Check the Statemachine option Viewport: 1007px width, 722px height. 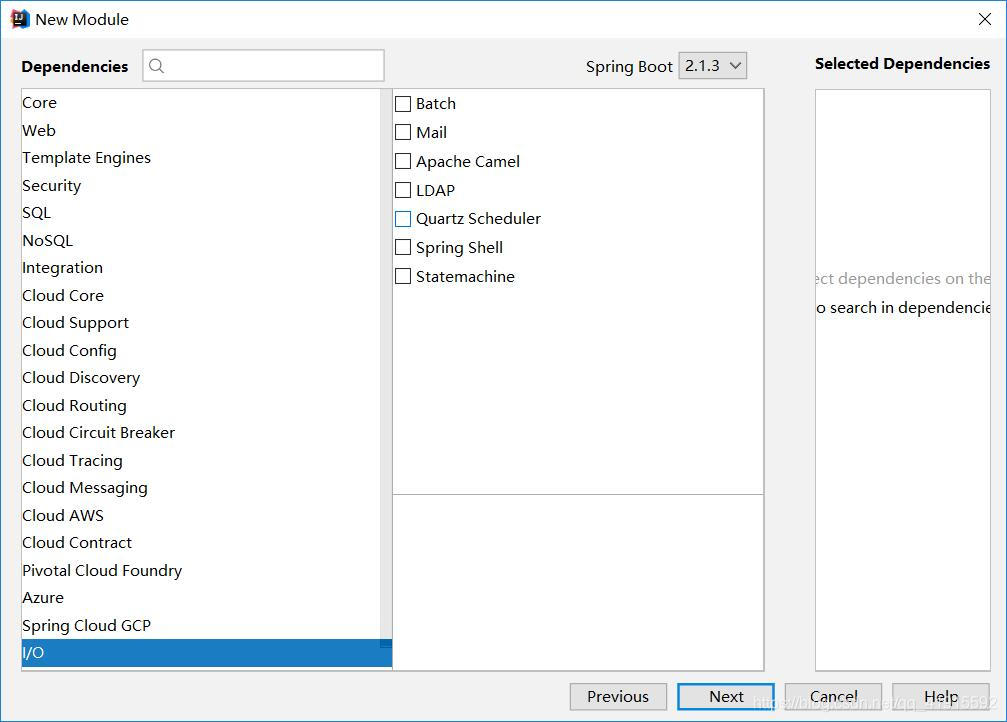(403, 276)
